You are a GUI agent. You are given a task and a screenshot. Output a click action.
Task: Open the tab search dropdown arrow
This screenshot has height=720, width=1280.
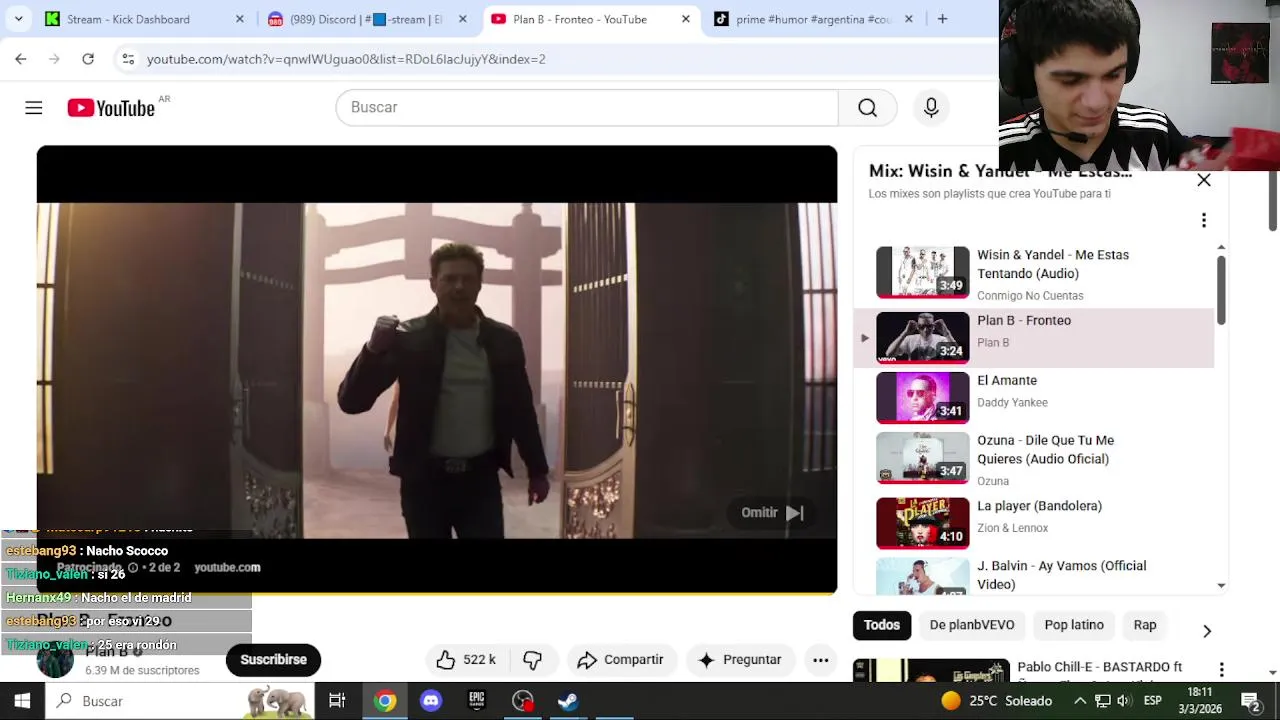tap(18, 19)
